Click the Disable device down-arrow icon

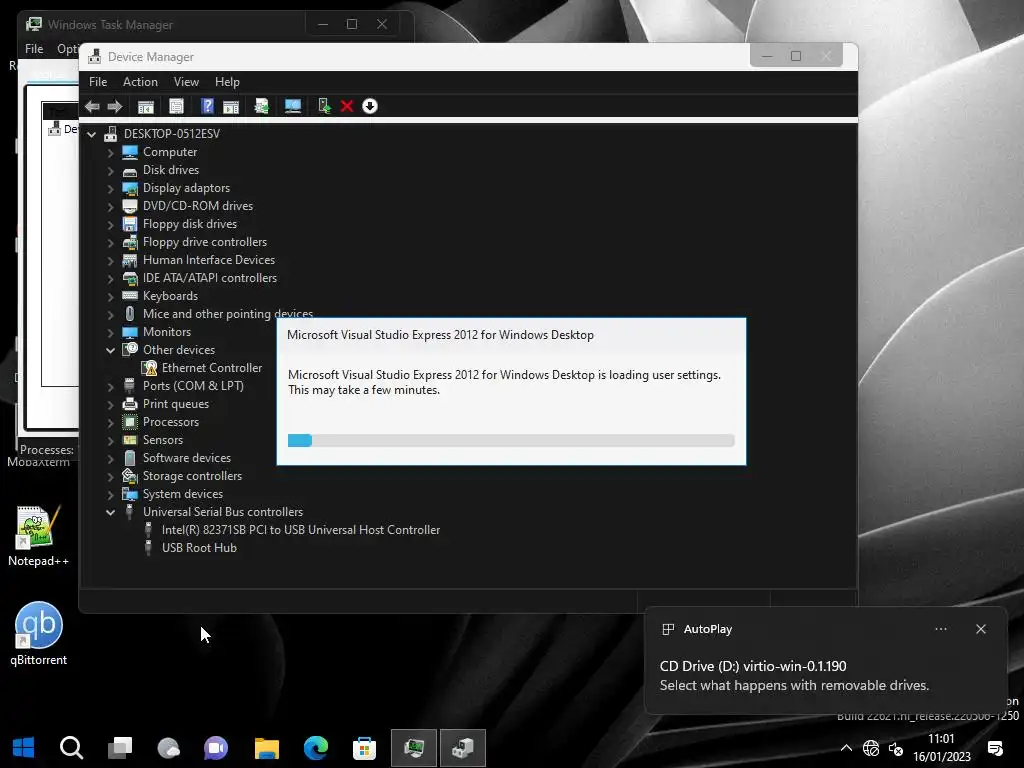pyautogui.click(x=370, y=106)
